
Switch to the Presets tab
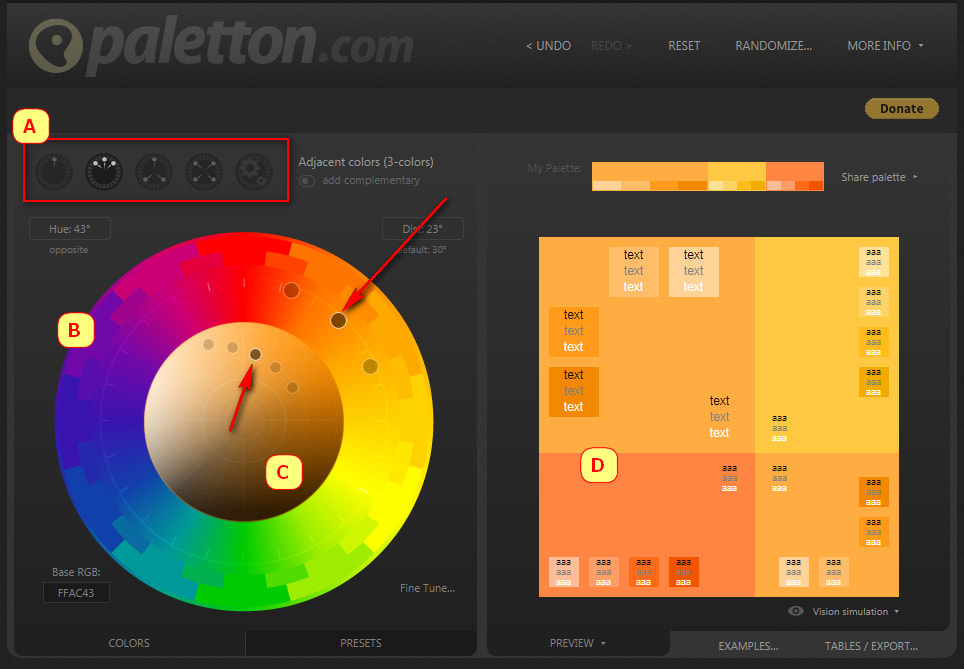[x=361, y=643]
